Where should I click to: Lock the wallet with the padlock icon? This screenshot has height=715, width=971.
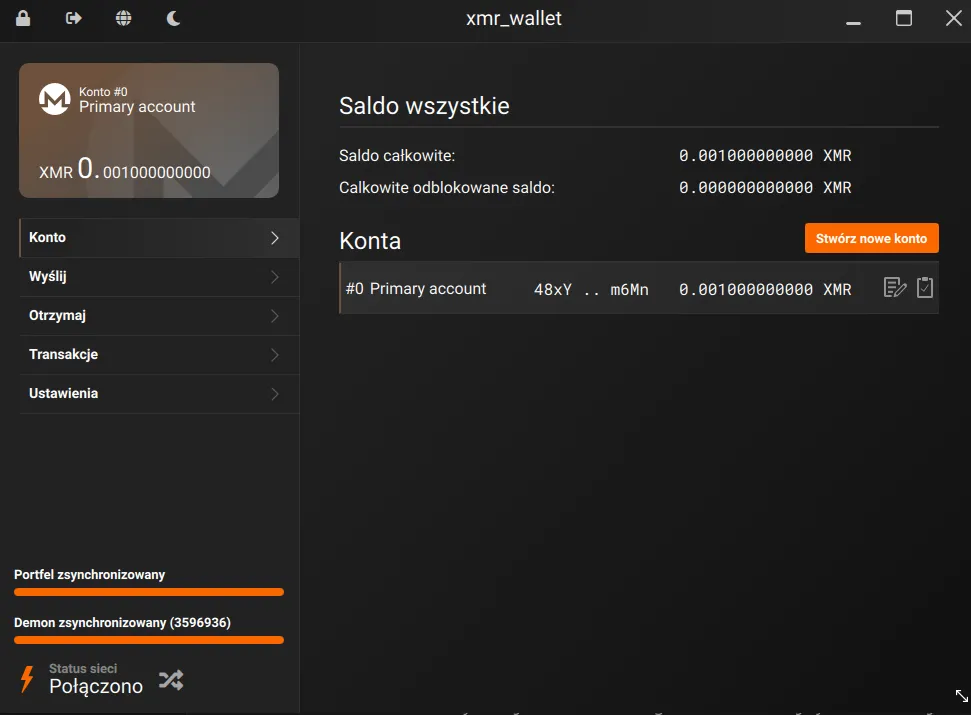[23, 18]
